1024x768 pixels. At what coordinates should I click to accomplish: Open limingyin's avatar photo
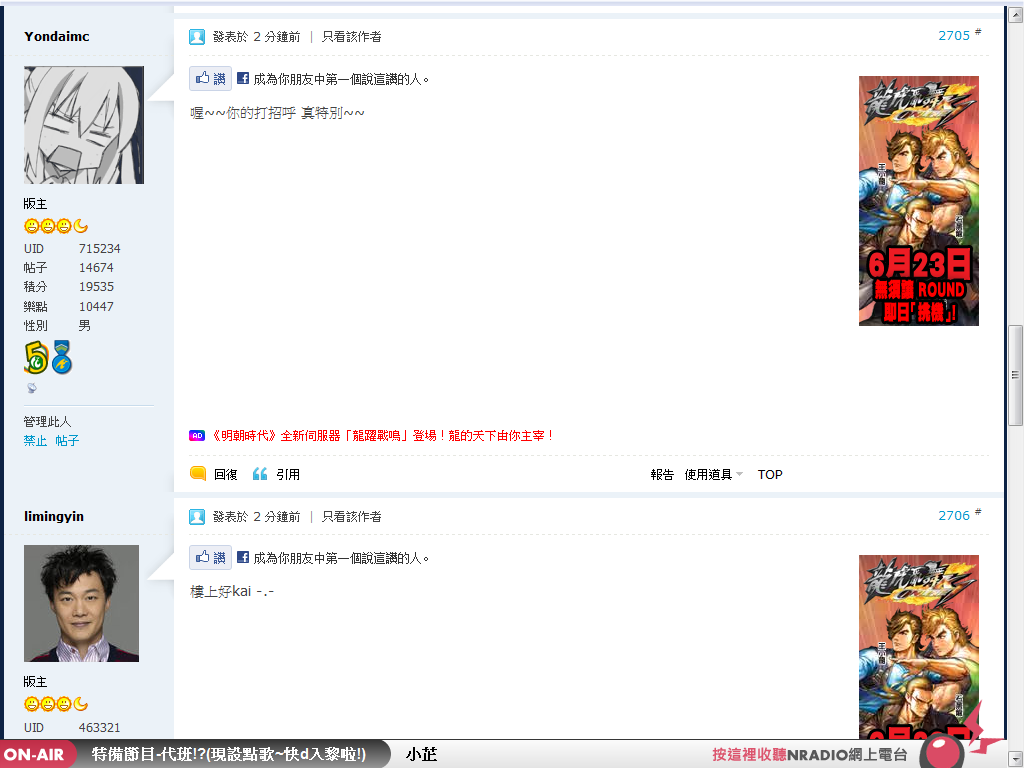82,603
